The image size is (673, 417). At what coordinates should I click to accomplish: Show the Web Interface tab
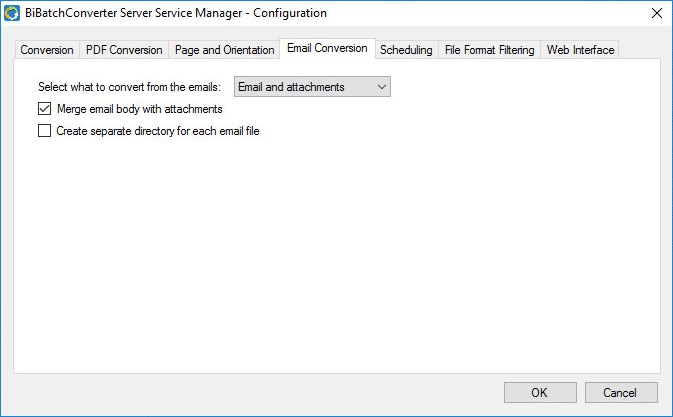580,50
